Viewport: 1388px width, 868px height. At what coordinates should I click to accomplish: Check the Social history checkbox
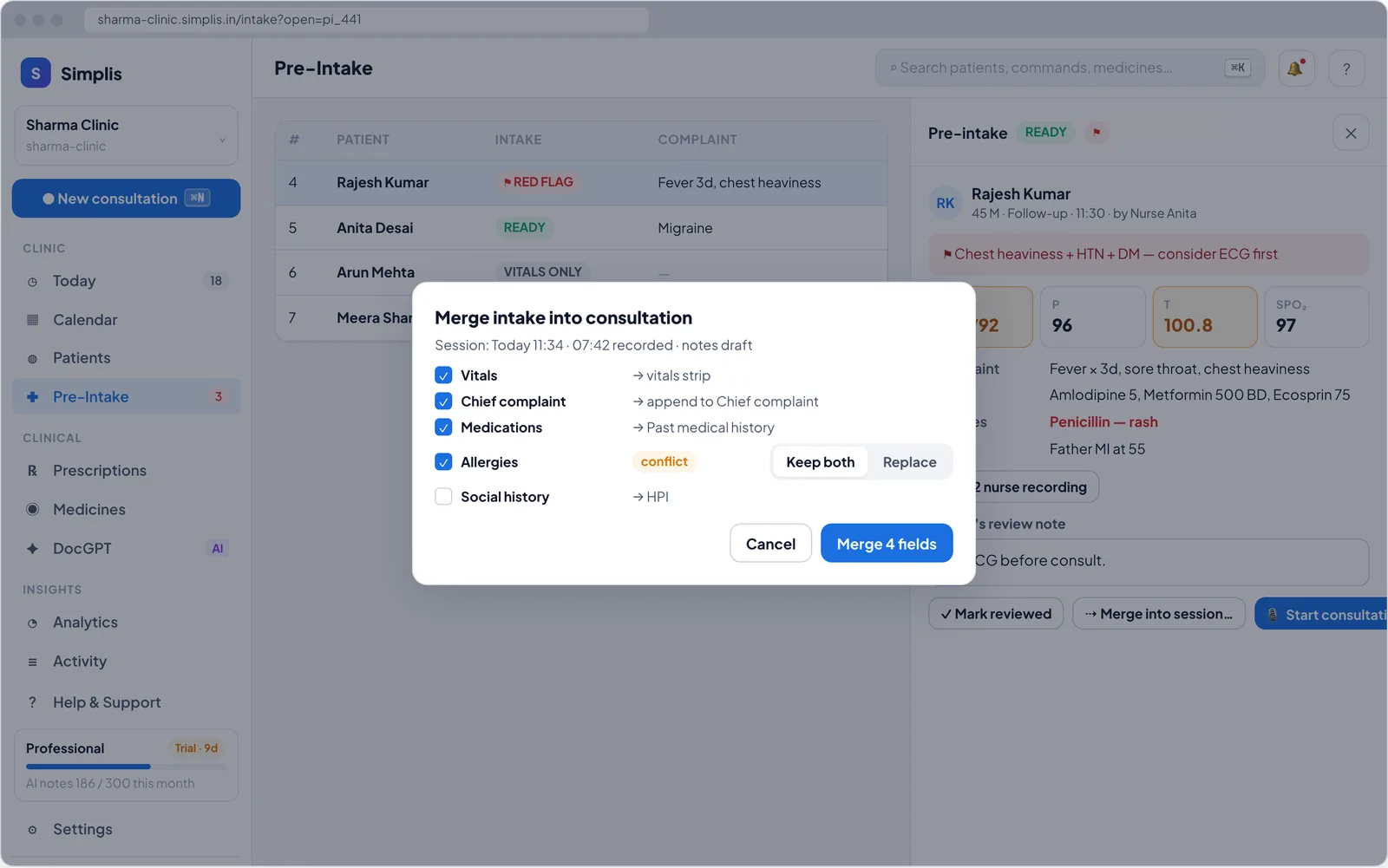443,497
